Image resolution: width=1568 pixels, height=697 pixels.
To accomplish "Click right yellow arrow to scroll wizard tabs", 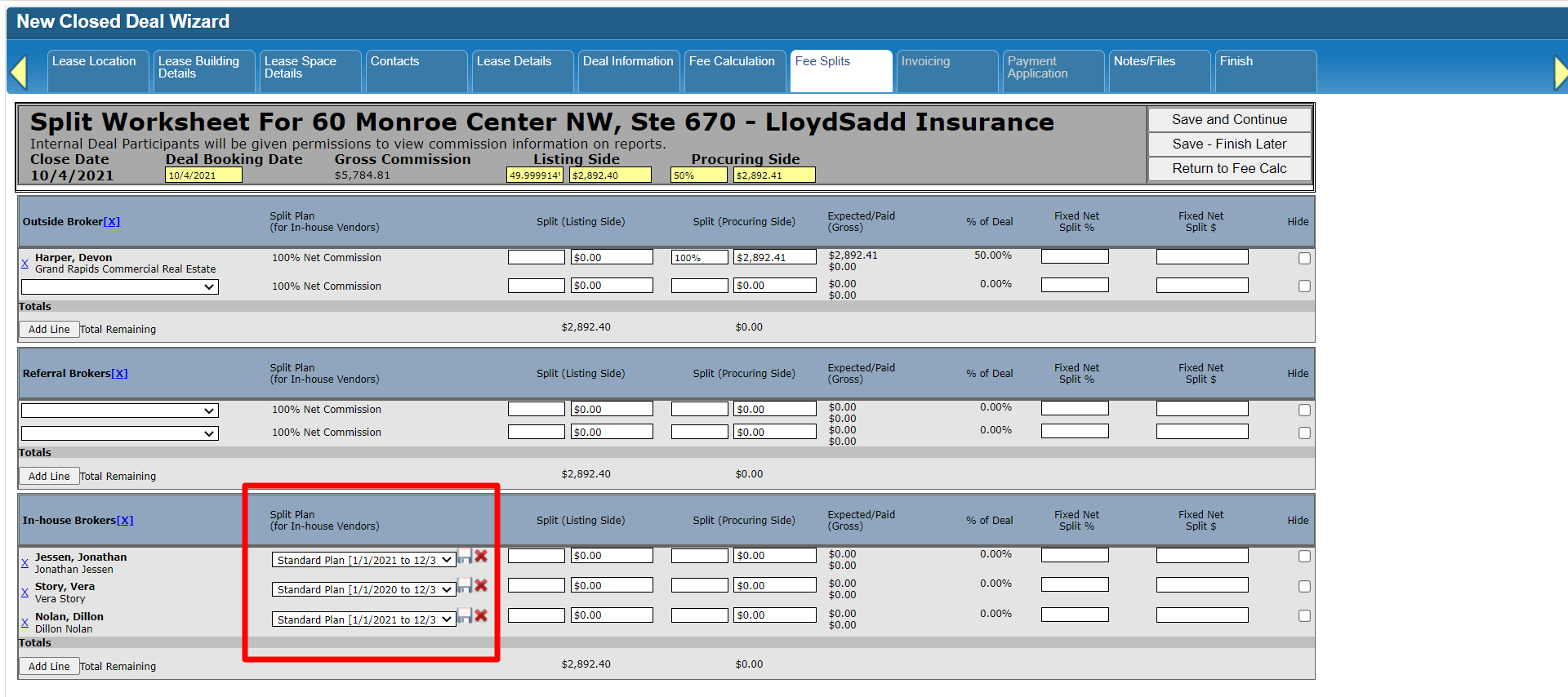I will (1560, 72).
